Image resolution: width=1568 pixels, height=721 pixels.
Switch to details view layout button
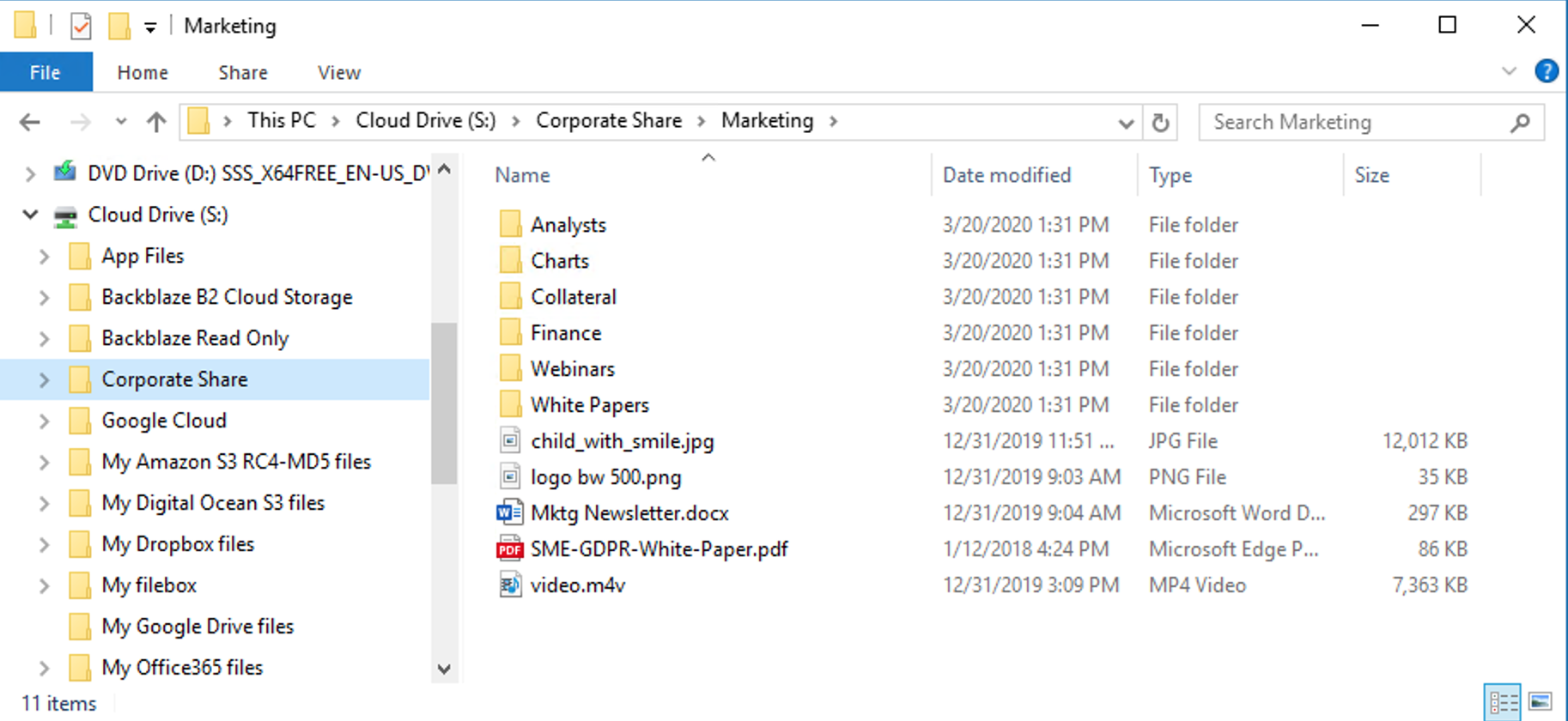pos(1503,702)
